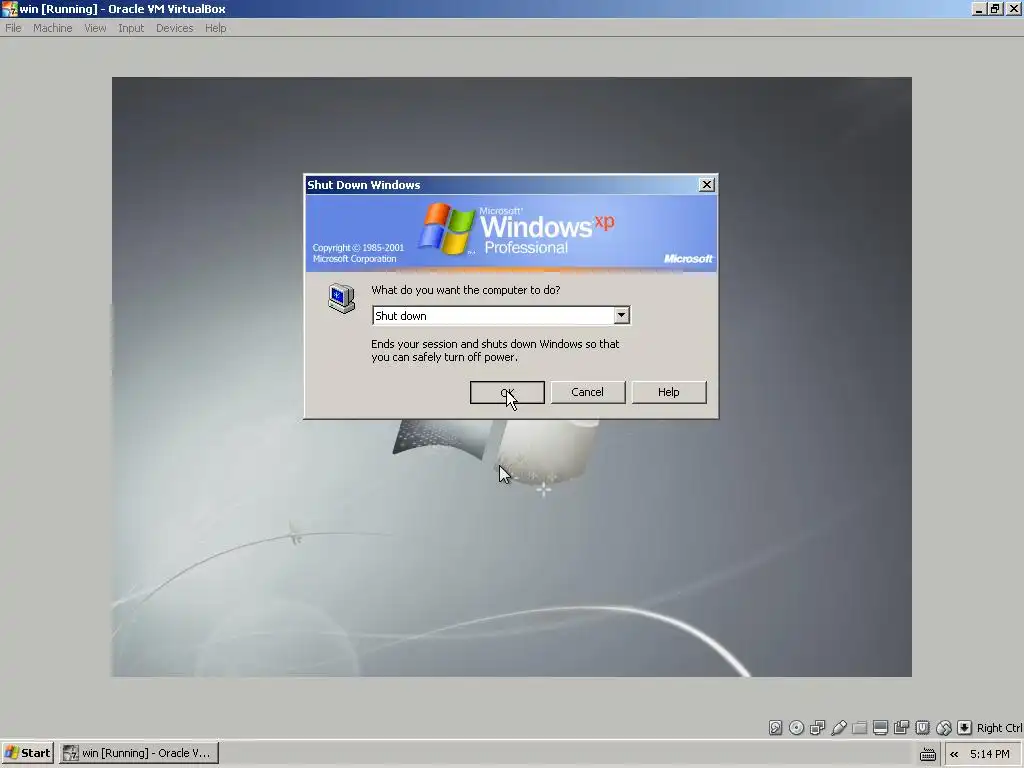Click the shared folders status icon
The height and width of the screenshot is (768, 1024).
[x=859, y=728]
